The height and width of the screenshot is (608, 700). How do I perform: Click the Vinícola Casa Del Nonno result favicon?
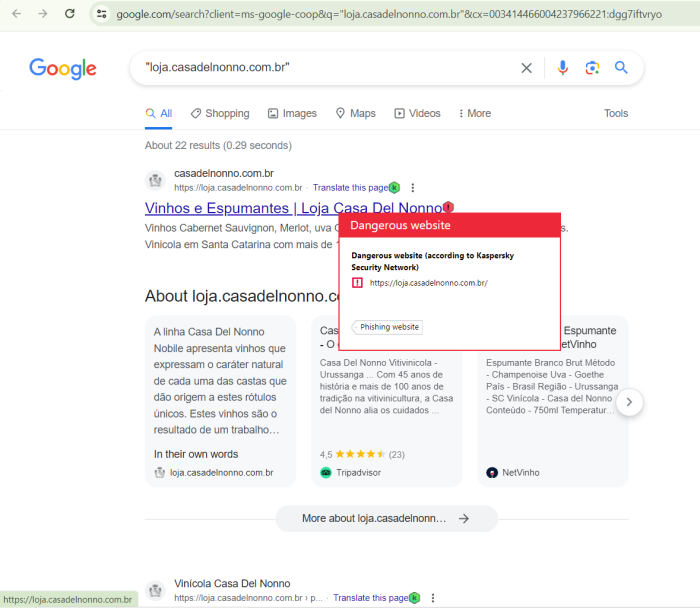click(x=155, y=591)
